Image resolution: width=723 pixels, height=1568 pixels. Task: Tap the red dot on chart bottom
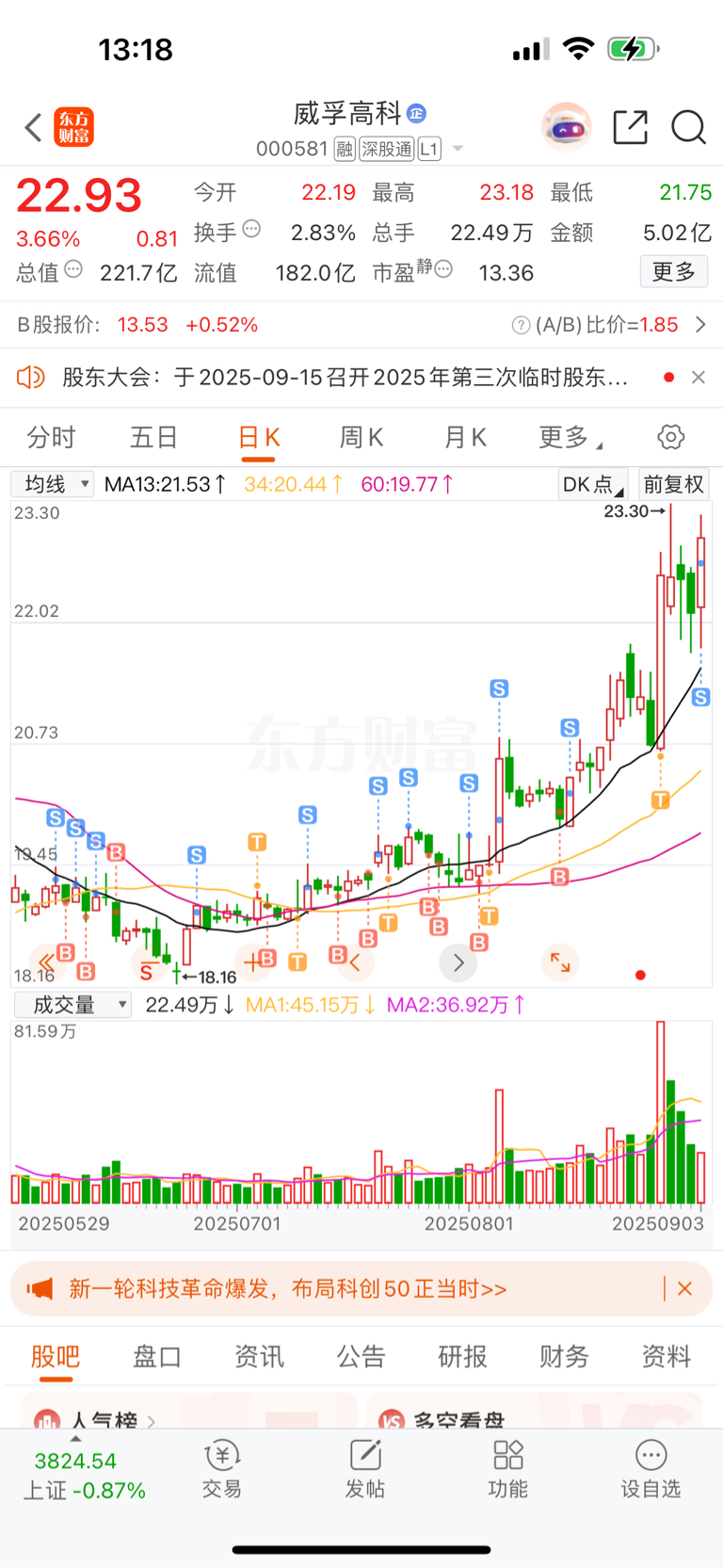(x=640, y=976)
